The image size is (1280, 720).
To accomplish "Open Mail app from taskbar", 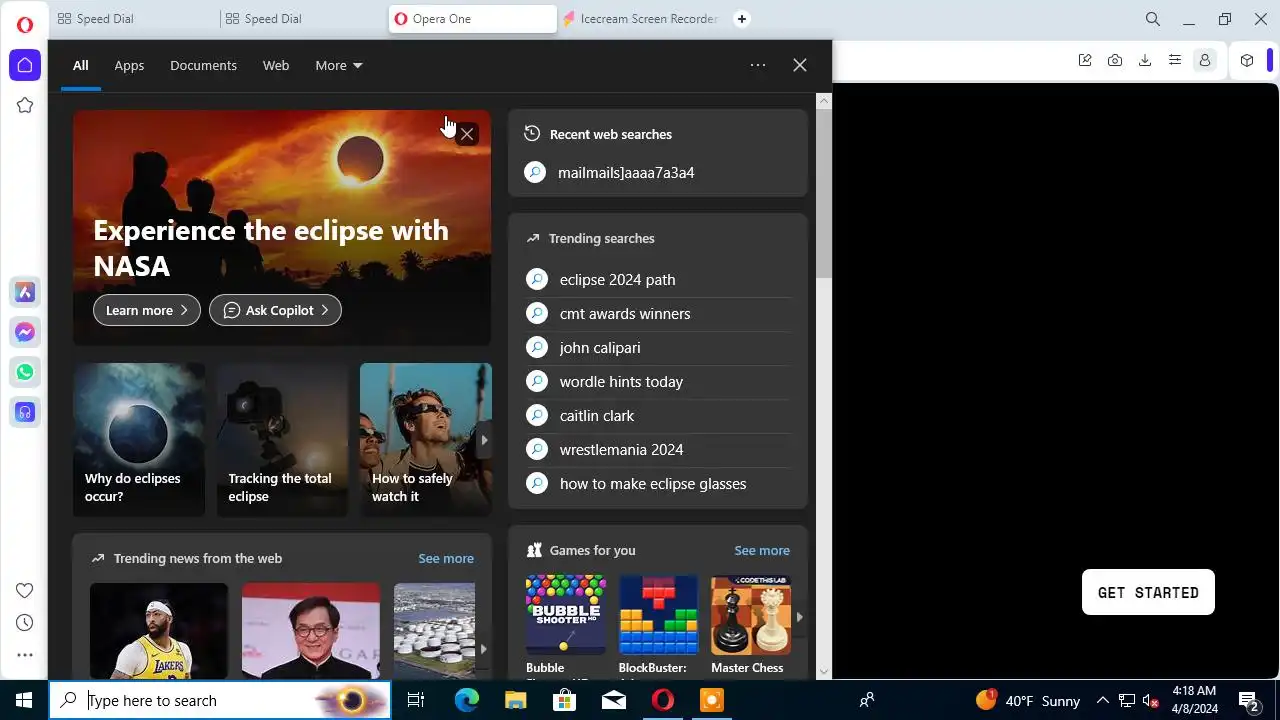I will 614,700.
